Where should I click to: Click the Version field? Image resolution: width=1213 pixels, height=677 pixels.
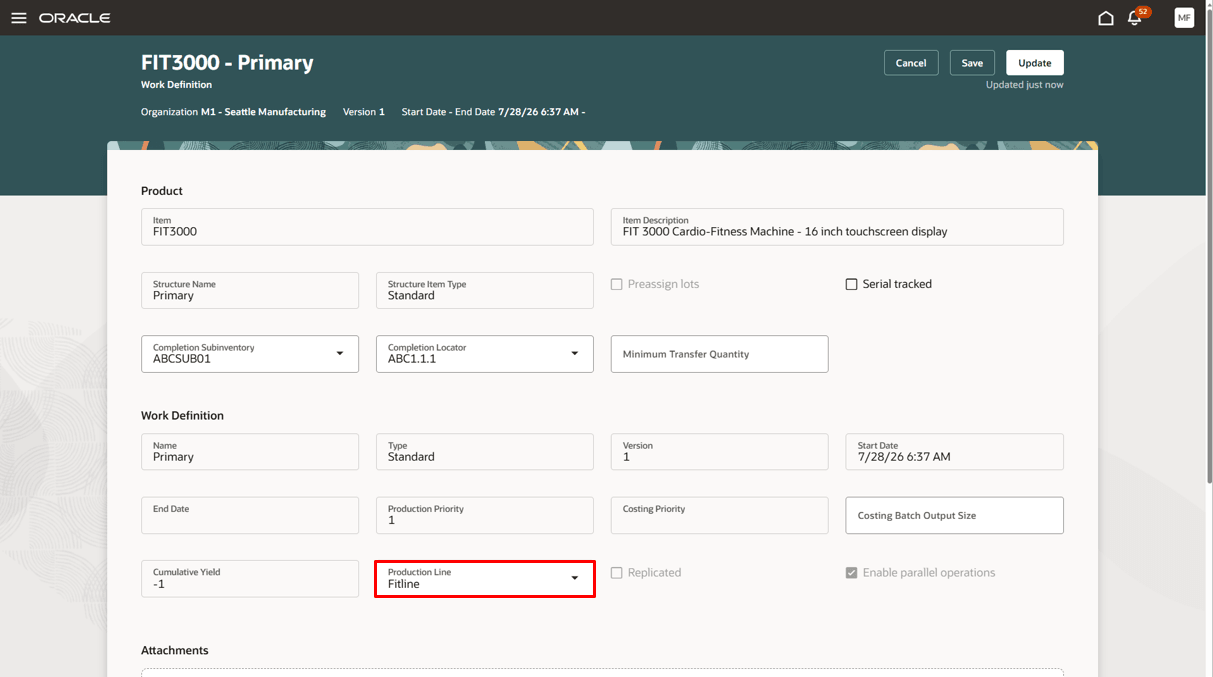(719, 452)
